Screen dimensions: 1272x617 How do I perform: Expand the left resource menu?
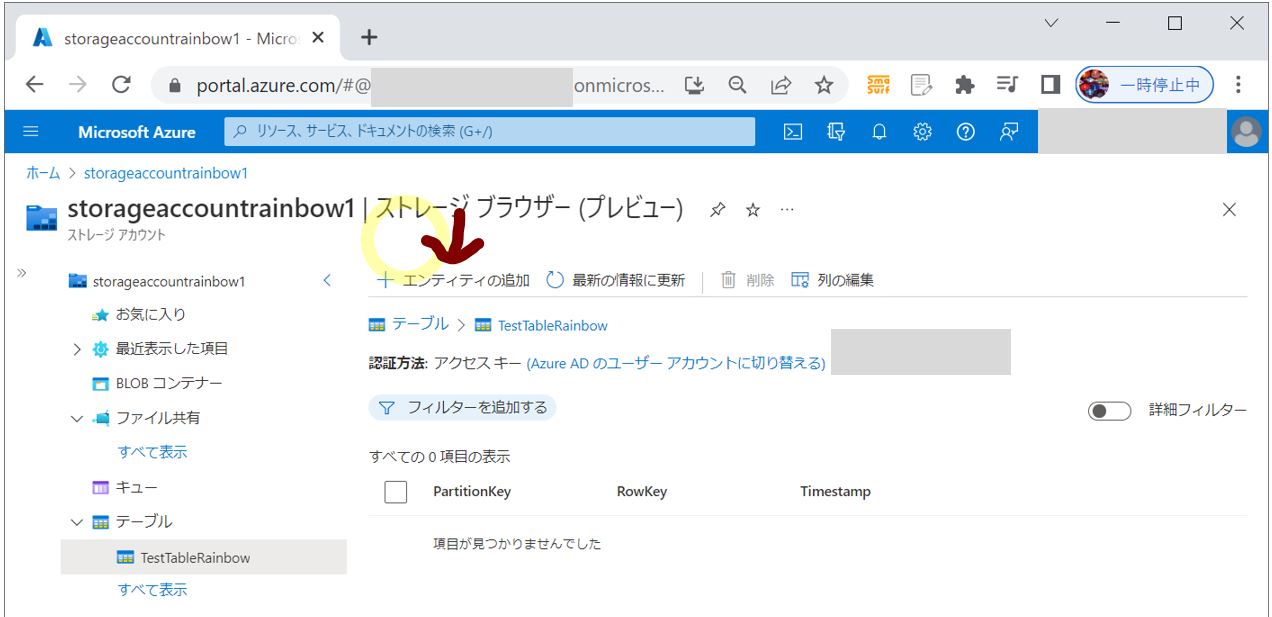pyautogui.click(x=22, y=273)
